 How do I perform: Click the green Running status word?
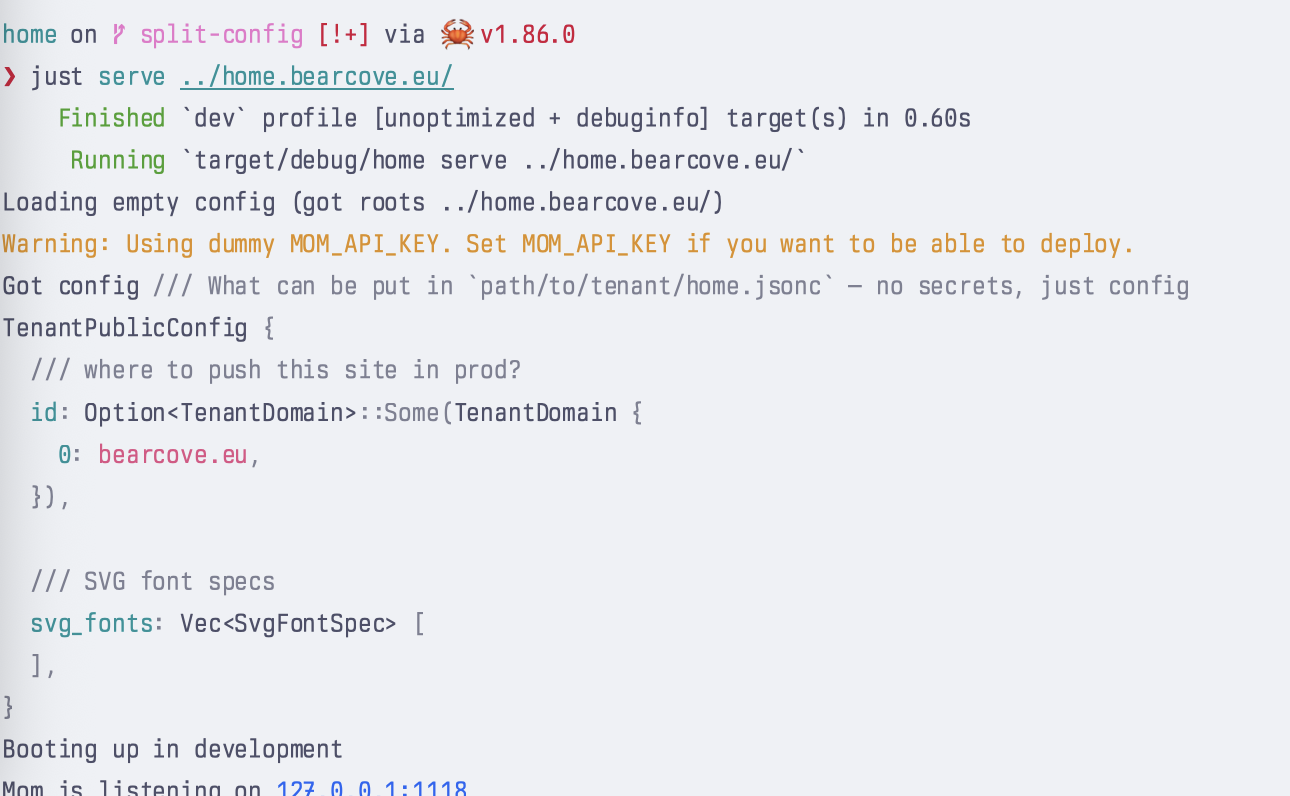[118, 161]
